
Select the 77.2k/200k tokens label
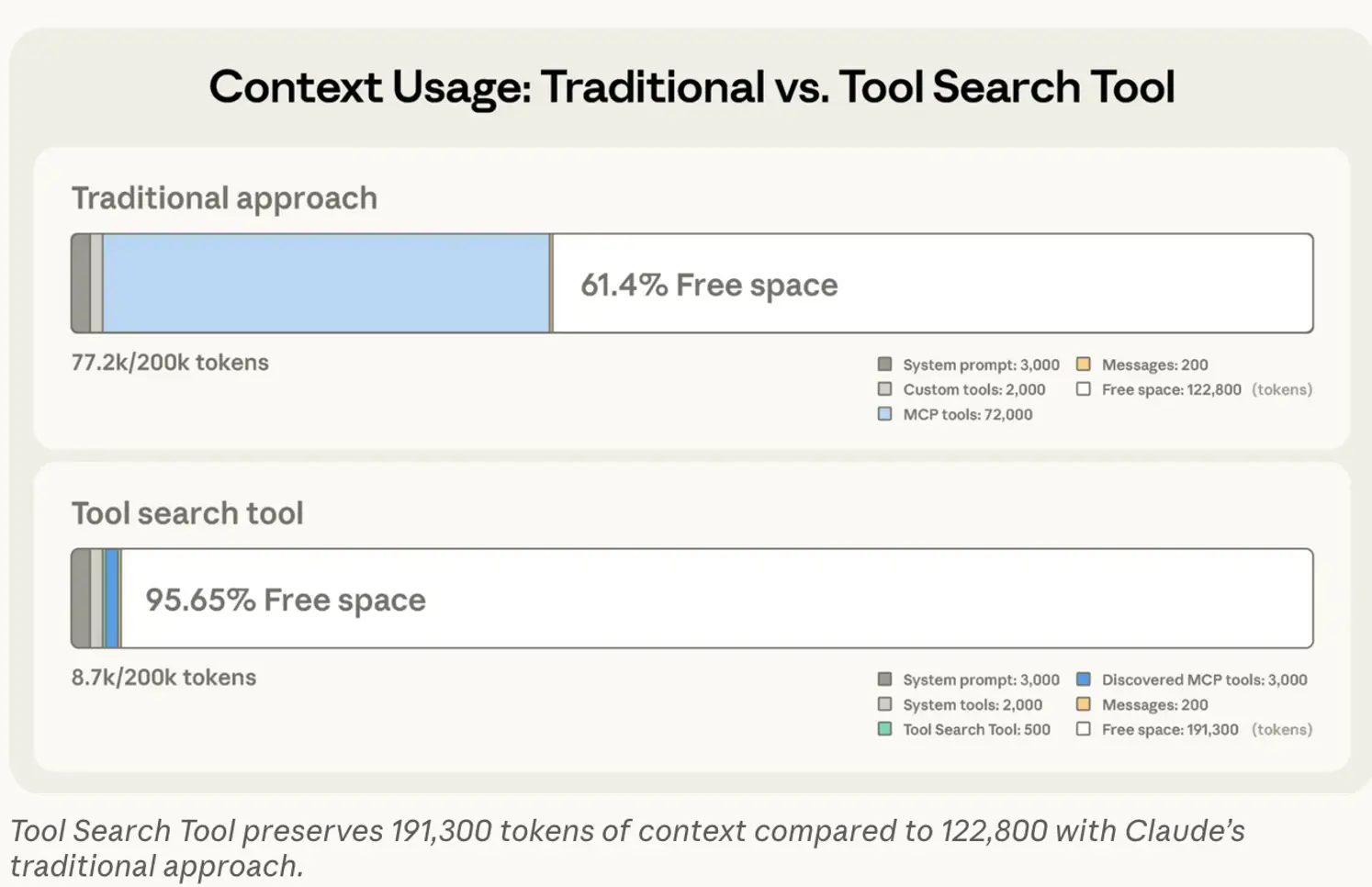pyautogui.click(x=170, y=363)
